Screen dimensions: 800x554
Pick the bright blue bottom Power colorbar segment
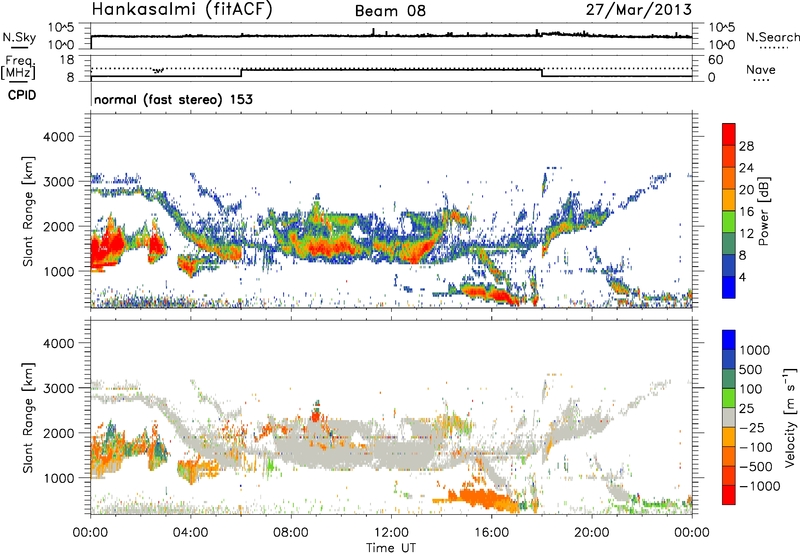click(729, 287)
